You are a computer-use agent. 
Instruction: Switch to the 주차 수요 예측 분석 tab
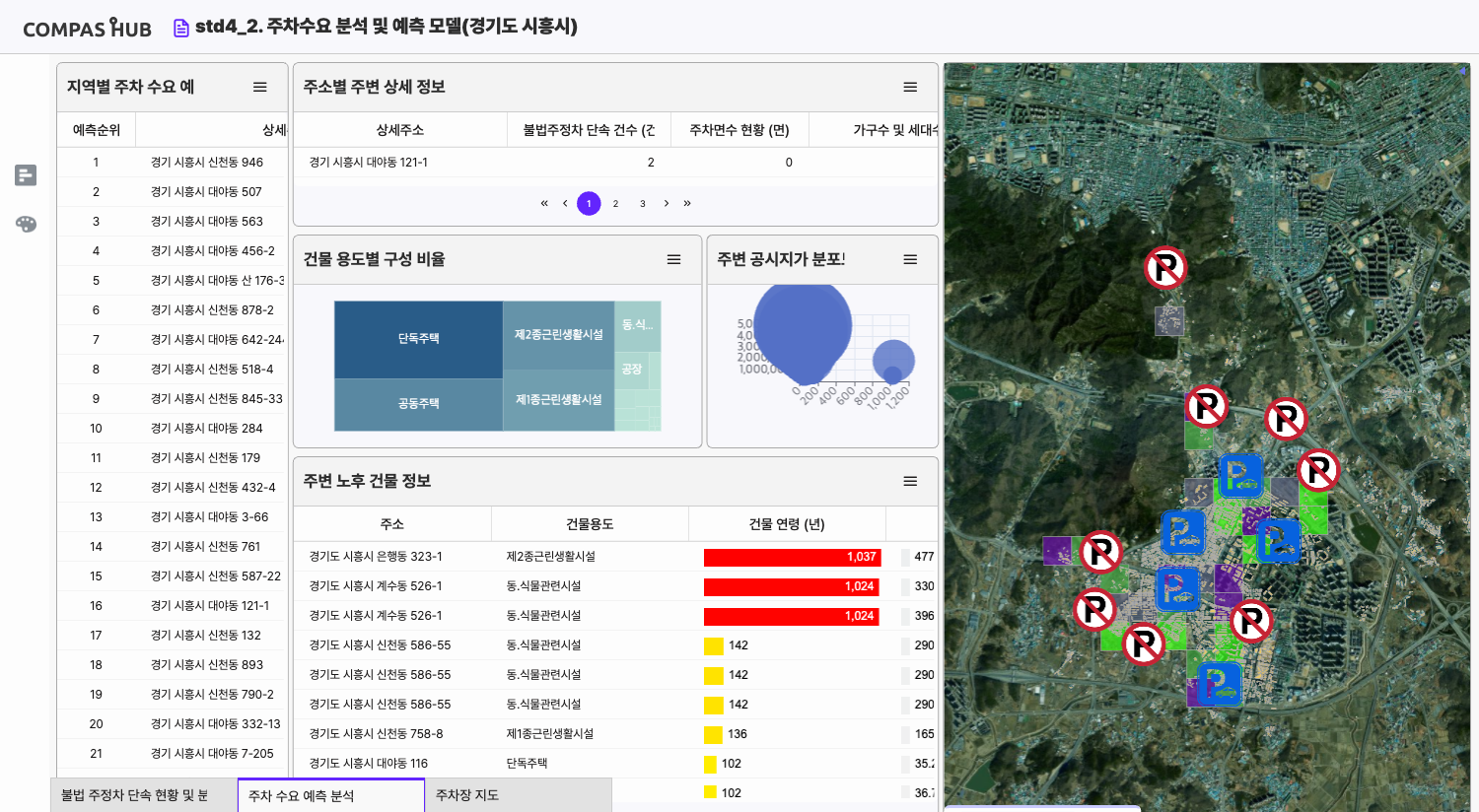331,795
